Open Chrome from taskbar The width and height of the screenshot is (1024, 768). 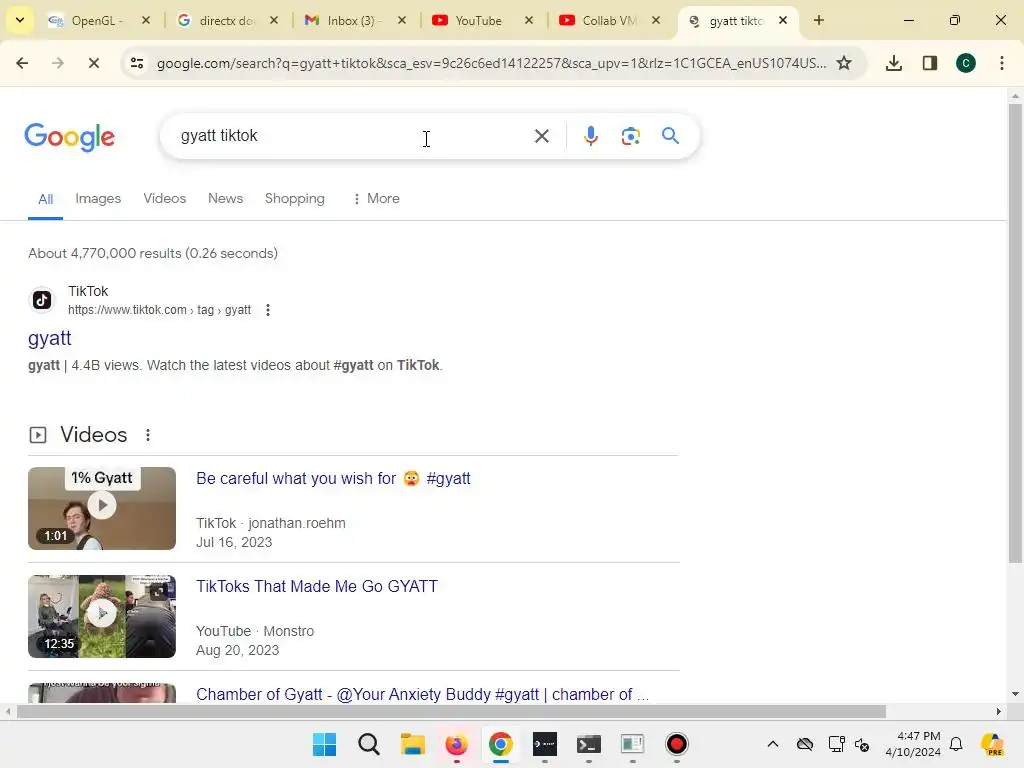coord(500,744)
